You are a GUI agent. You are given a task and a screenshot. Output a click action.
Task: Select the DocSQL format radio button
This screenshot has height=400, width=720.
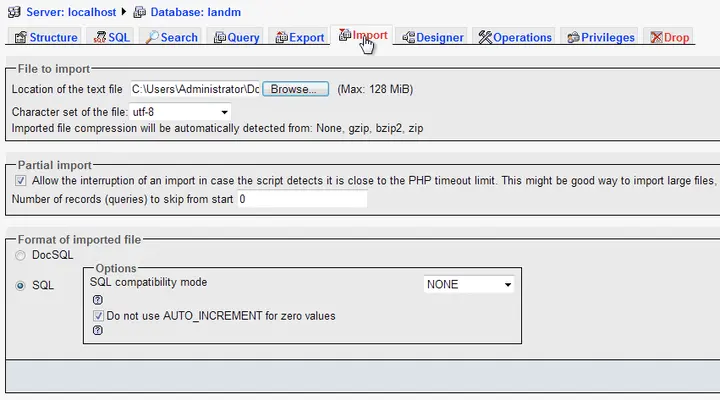coord(20,255)
